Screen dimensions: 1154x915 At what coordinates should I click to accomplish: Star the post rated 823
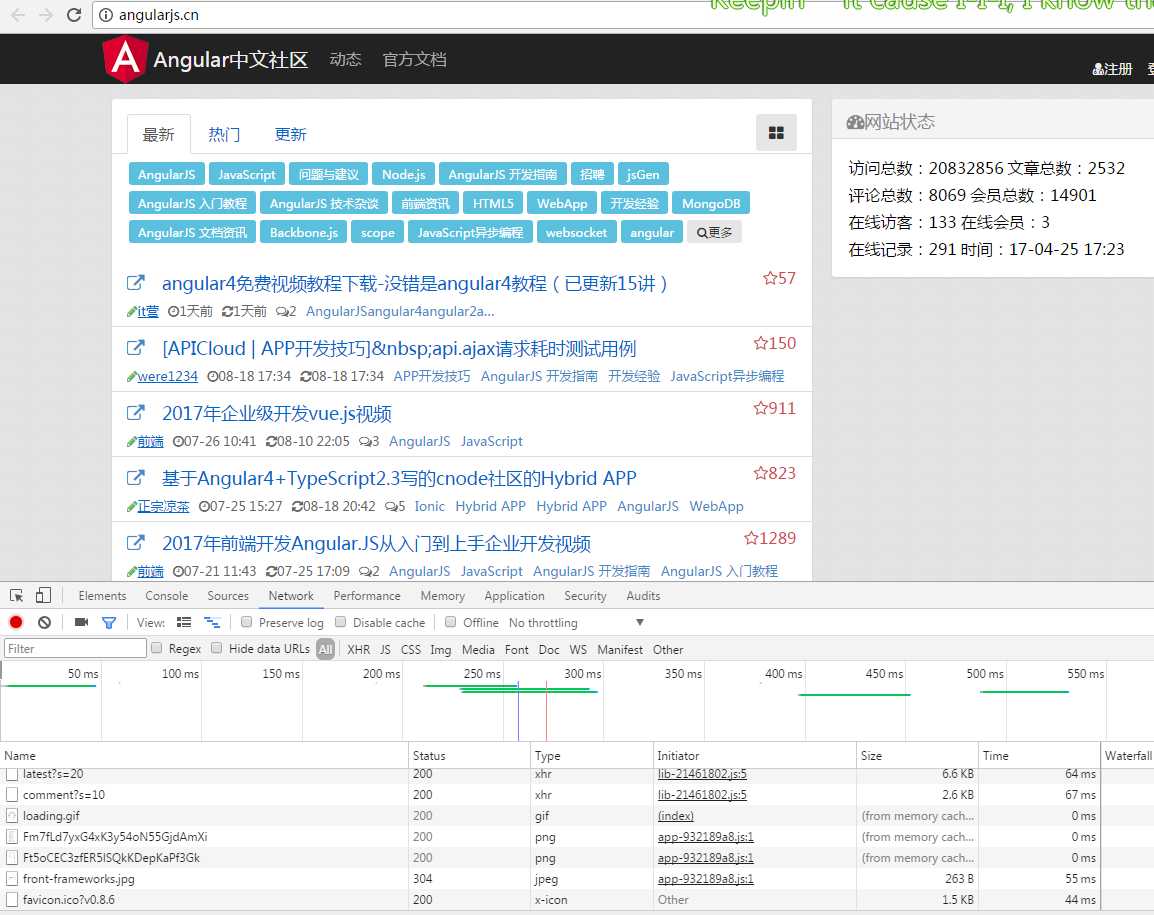(x=760, y=473)
